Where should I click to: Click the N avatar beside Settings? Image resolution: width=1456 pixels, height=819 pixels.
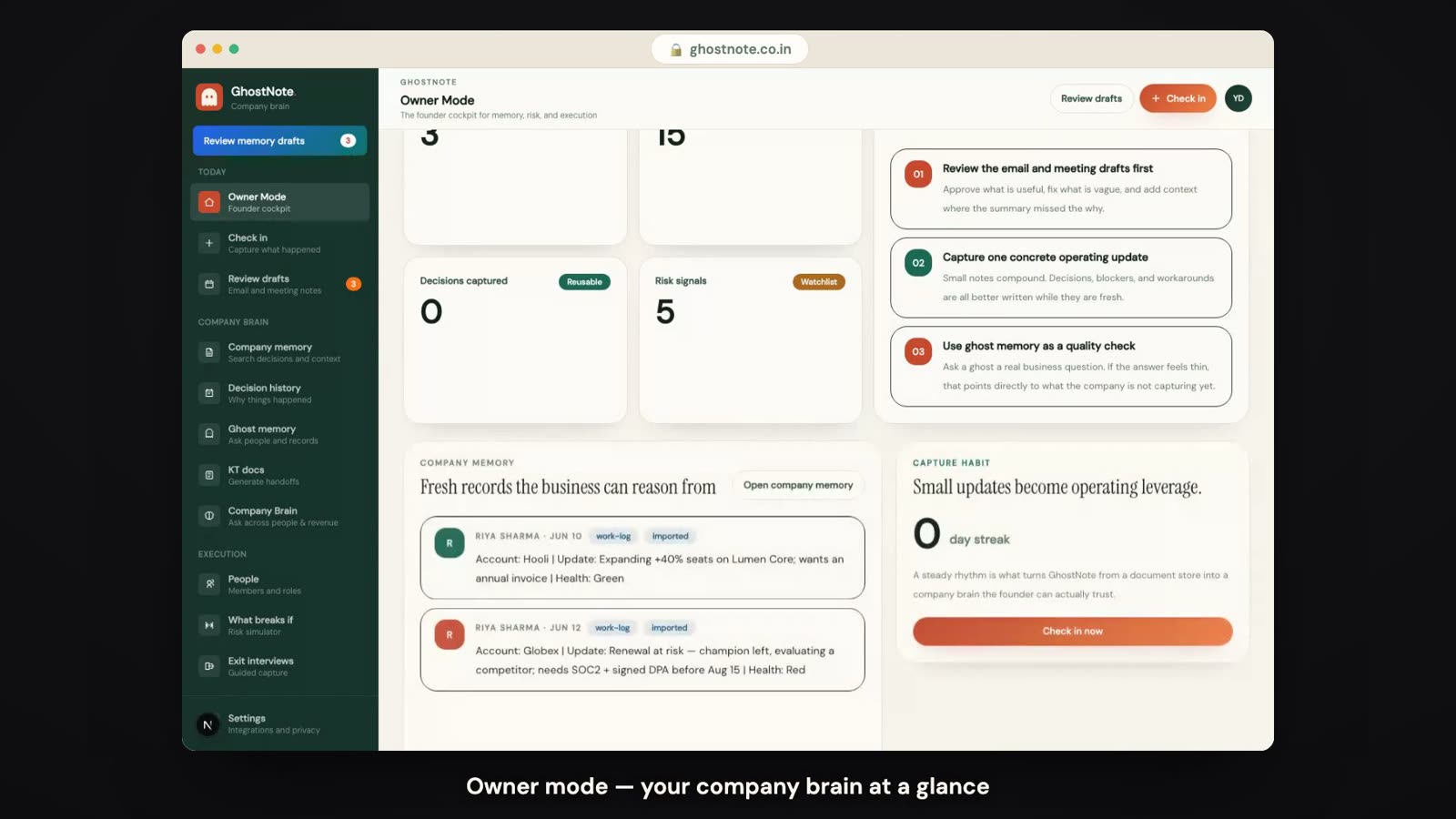click(207, 725)
